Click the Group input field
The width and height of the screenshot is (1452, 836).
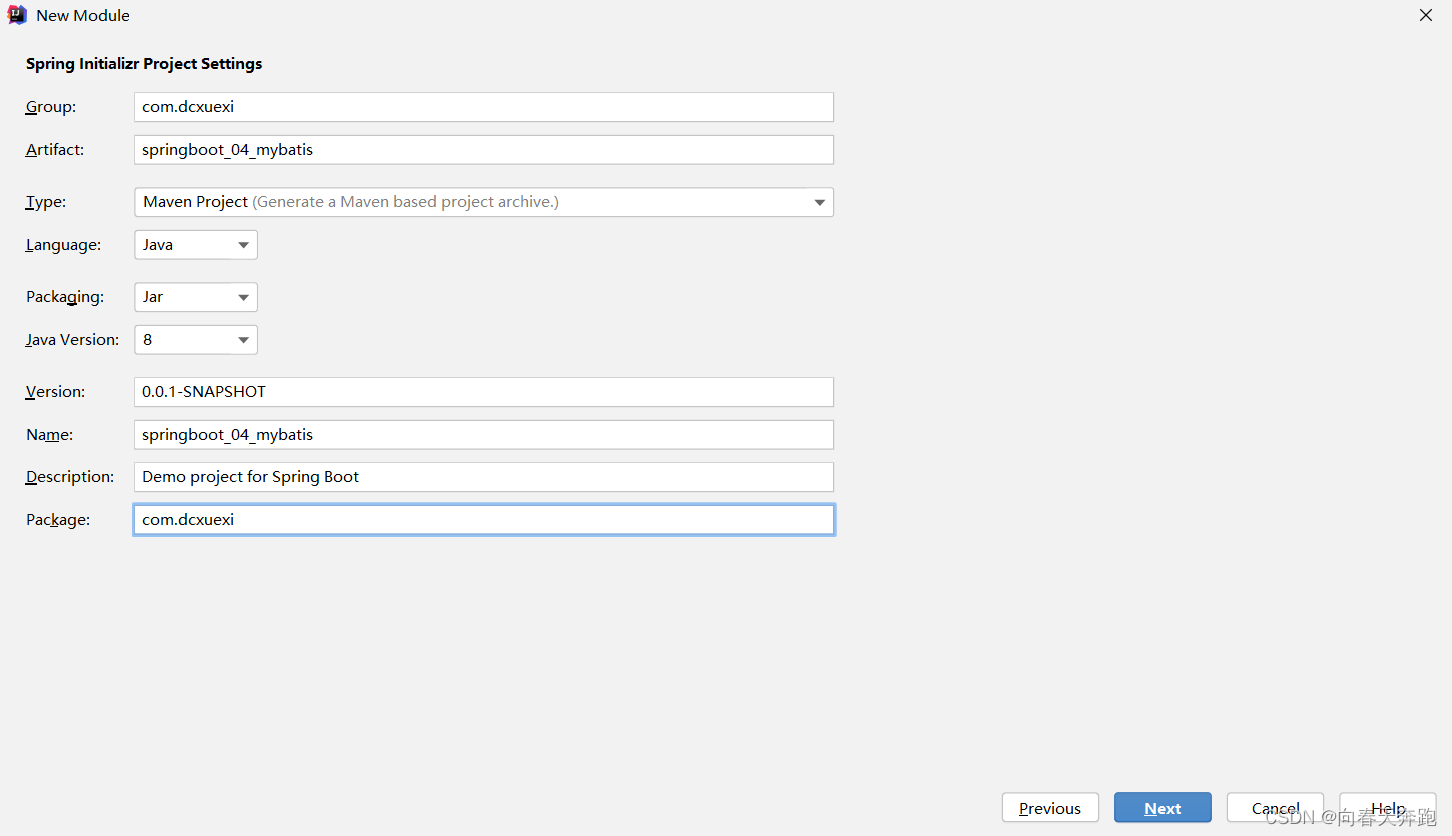click(x=484, y=107)
